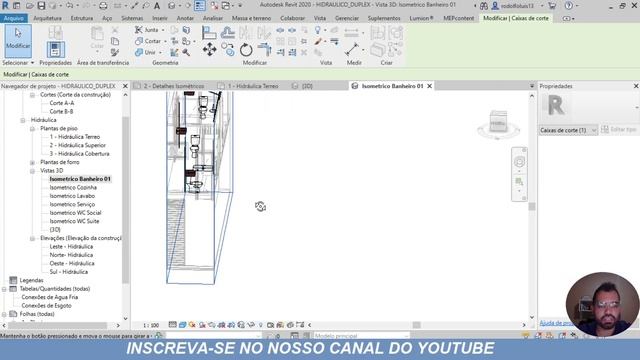The width and height of the screenshot is (640, 360).
Task: Click Editar tipo button in Propriedades
Action: 619,129
